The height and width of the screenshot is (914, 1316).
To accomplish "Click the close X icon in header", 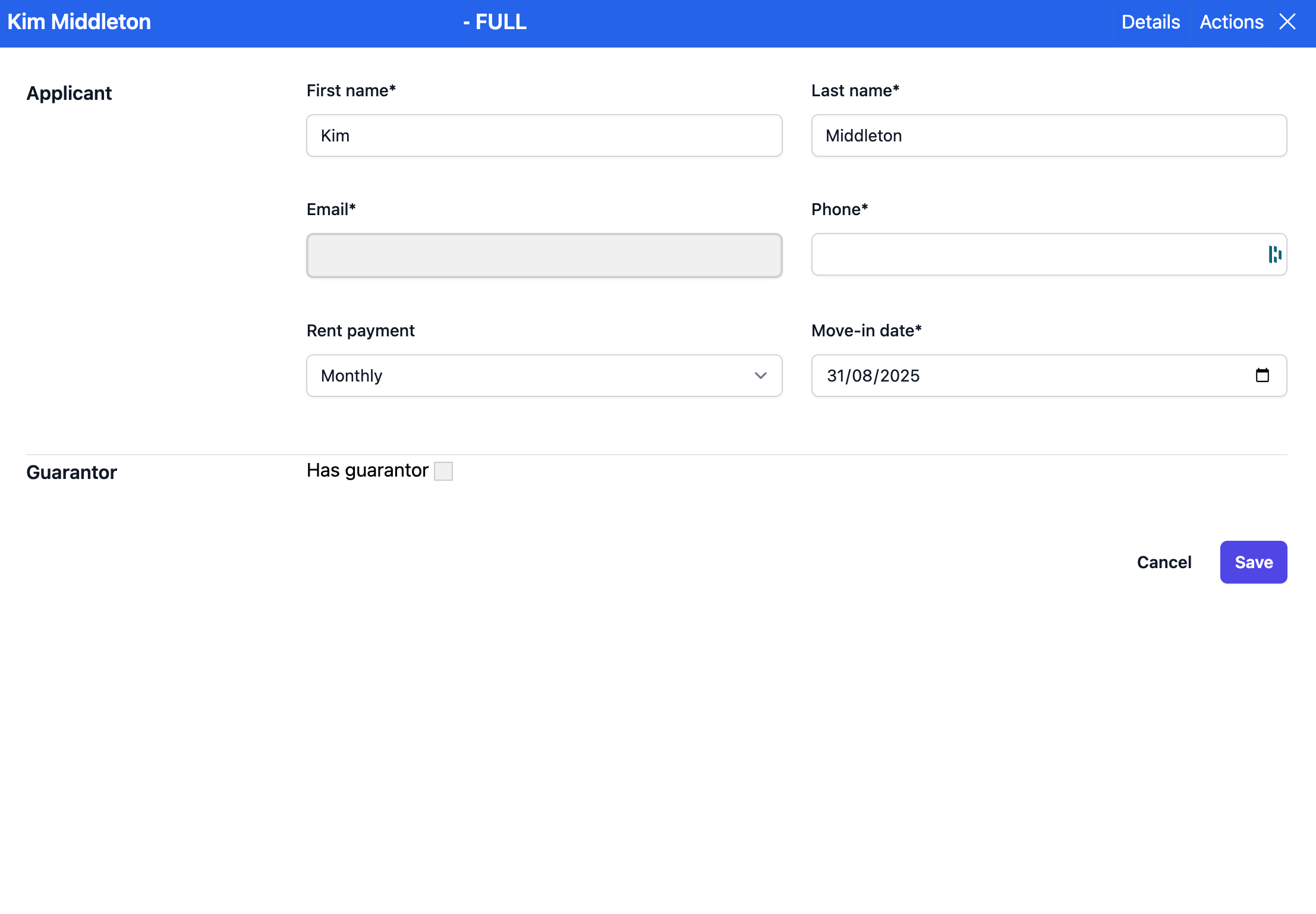I will coord(1287,22).
